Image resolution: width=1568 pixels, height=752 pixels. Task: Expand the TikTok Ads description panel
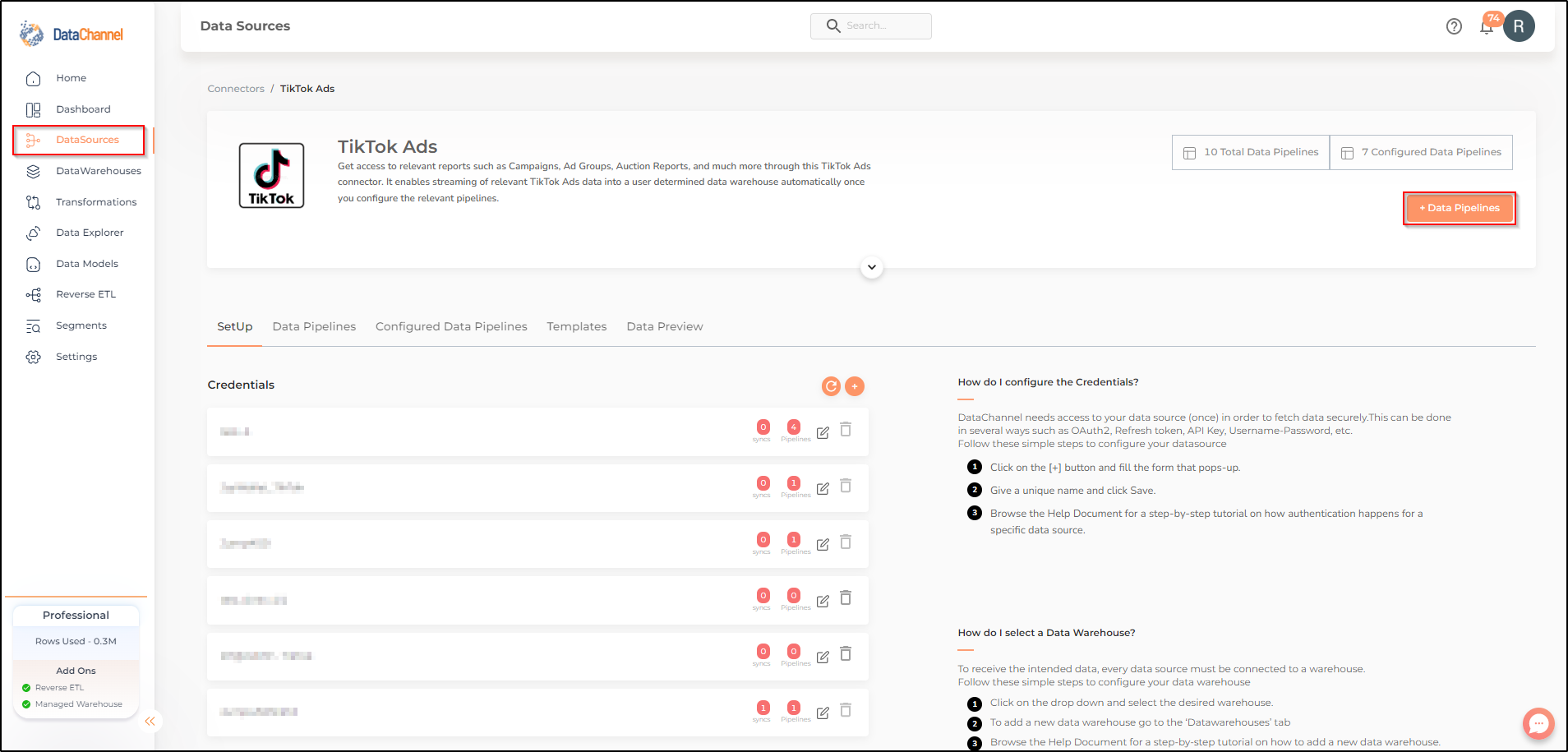click(x=872, y=267)
